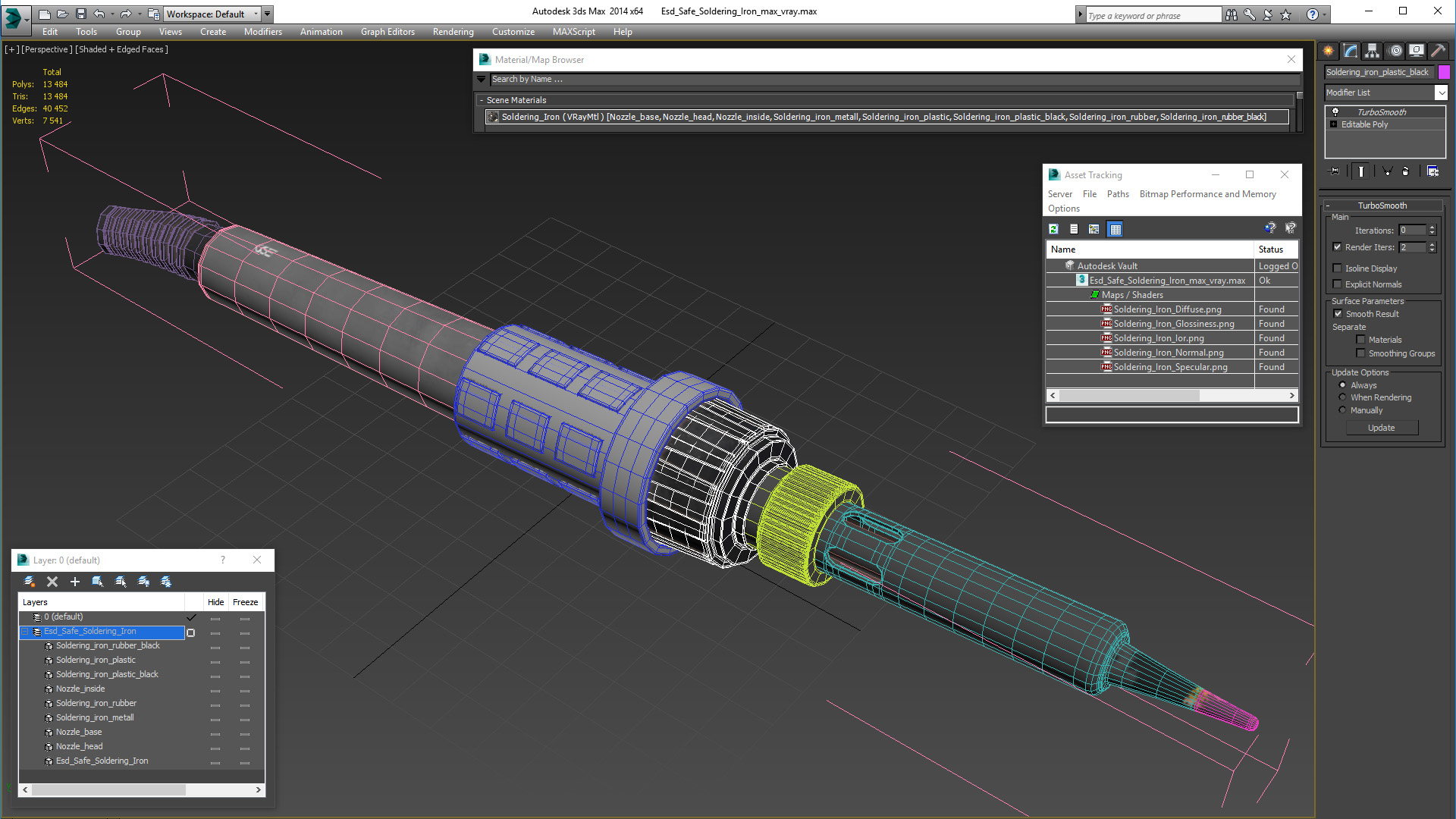The height and width of the screenshot is (819, 1456).
Task: Enable Separate by Materials checkbox
Action: [1360, 340]
